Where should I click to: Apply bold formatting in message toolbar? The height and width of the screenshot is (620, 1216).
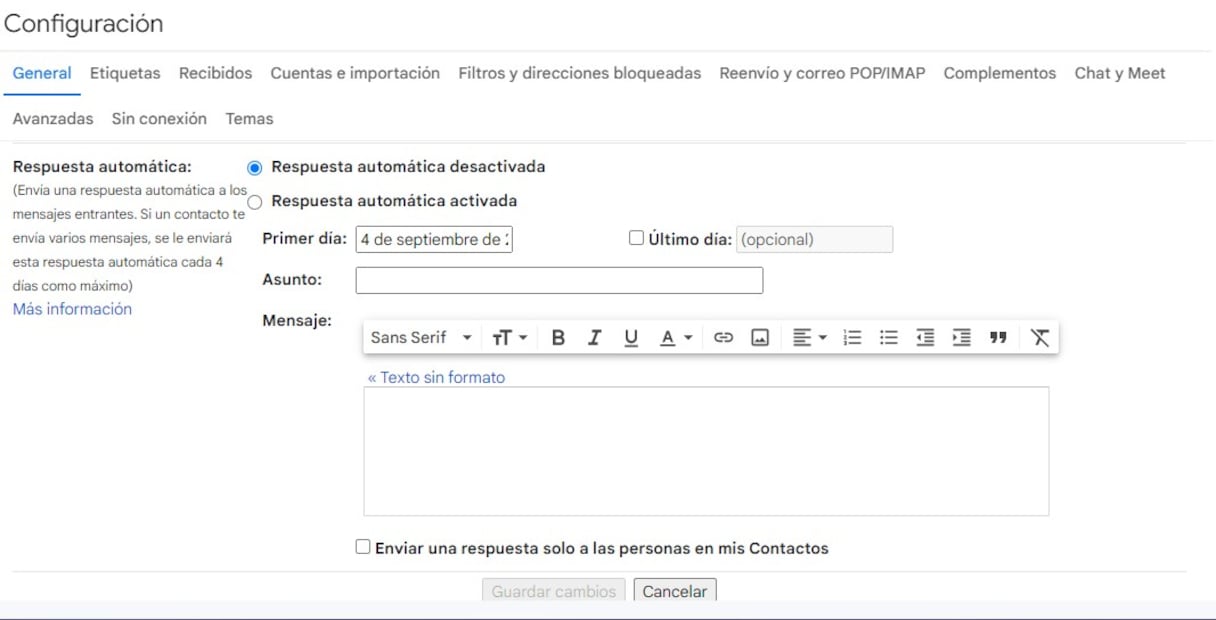(x=558, y=338)
